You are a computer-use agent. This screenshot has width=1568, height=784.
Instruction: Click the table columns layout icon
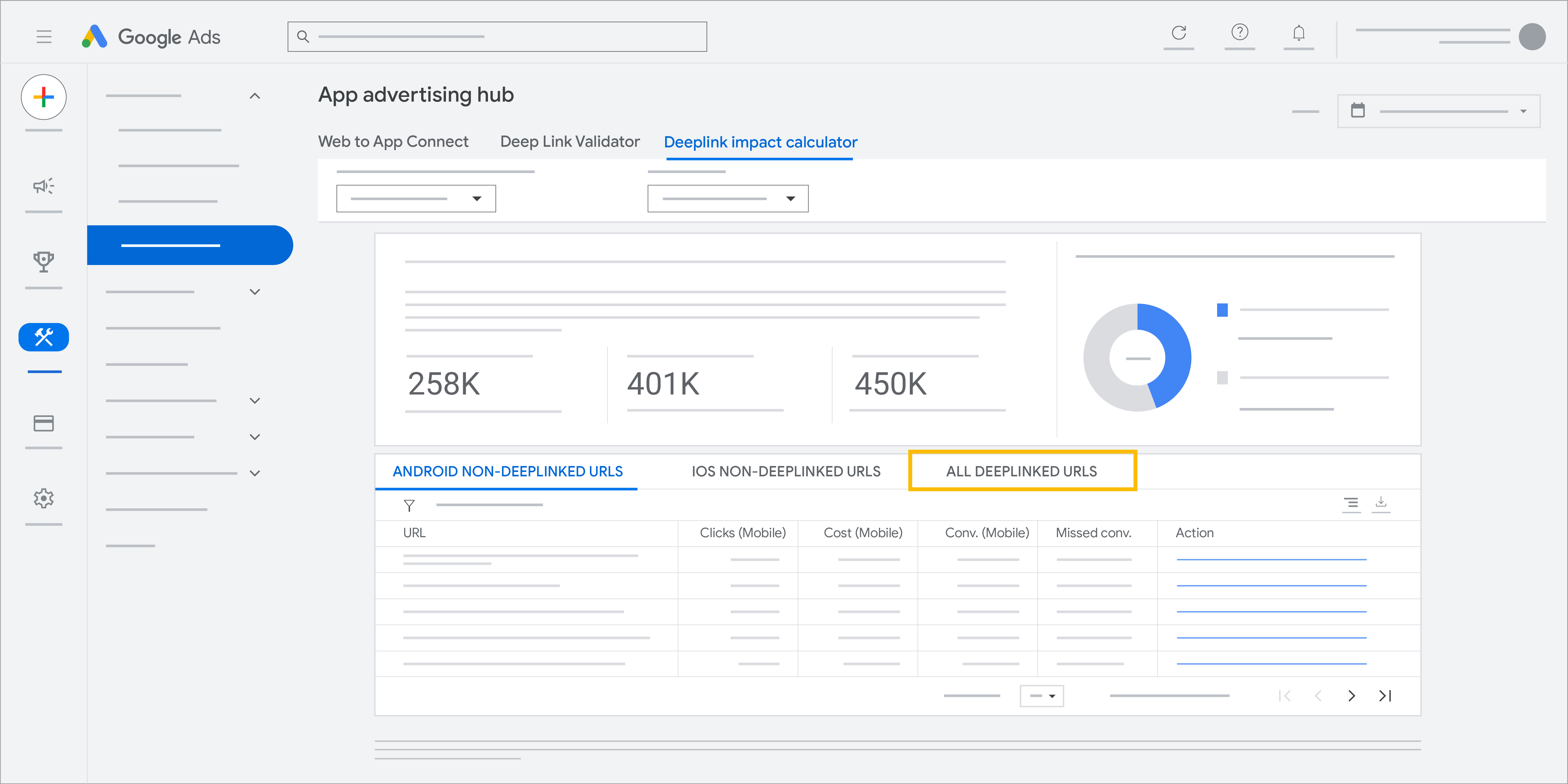1351,503
